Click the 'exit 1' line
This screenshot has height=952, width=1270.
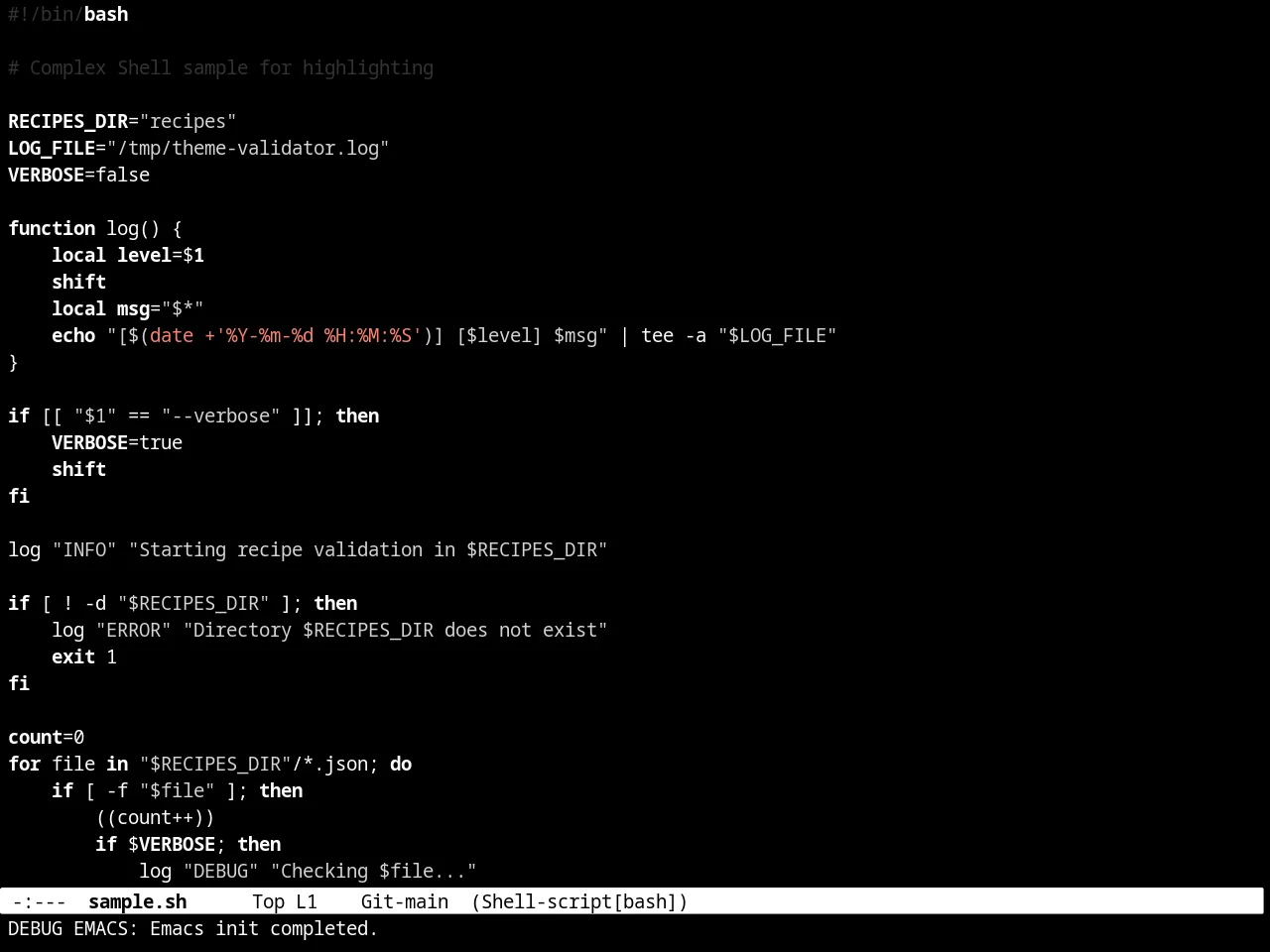(x=84, y=656)
